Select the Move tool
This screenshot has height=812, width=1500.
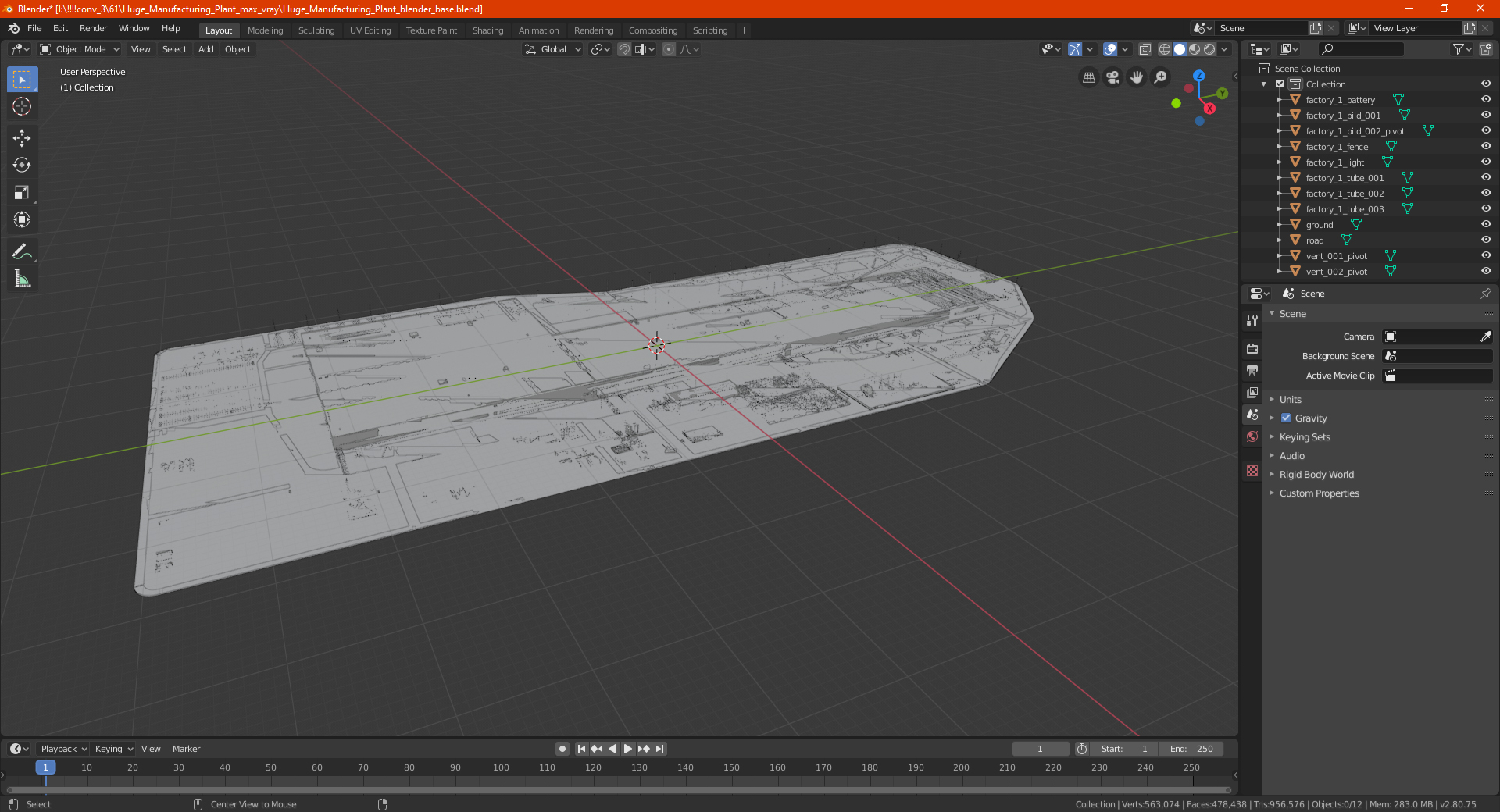(22, 138)
